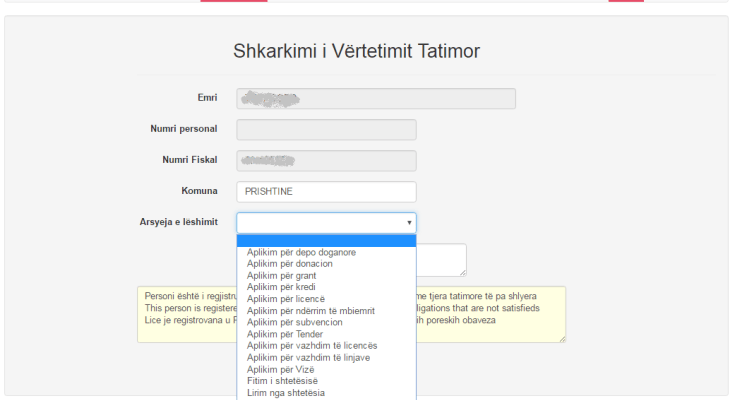The width and height of the screenshot is (735, 400).
Task: Choose 'Aplikim për Vizë' option
Action: 326,370
